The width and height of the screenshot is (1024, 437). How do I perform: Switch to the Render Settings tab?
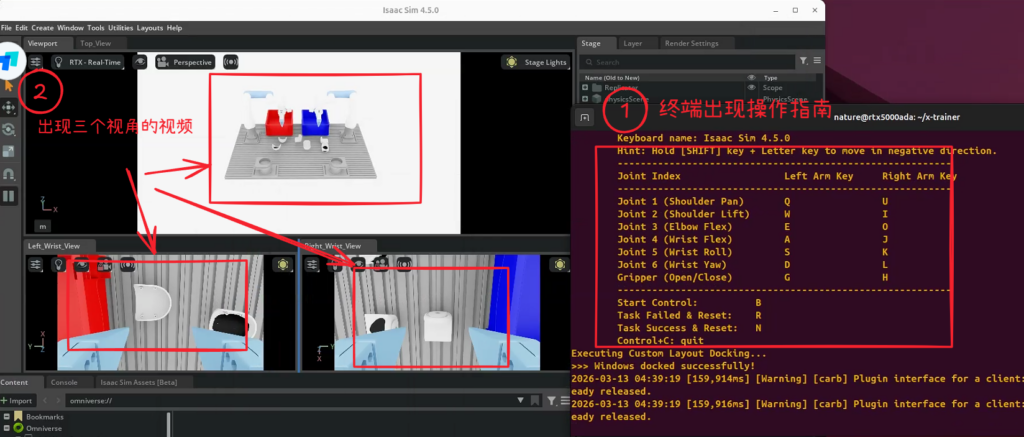tap(693, 43)
